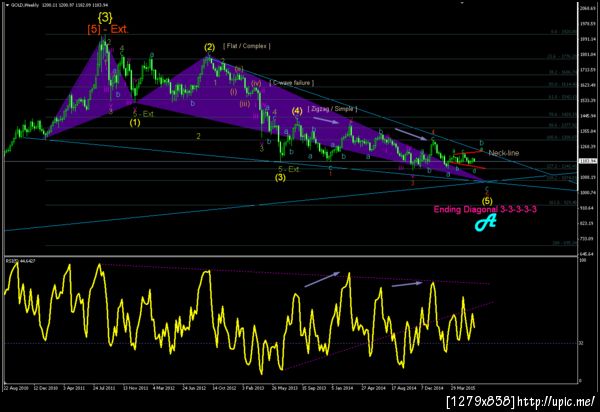Click the lilac arrow above the RSI peak
600x412 pixels.
tap(322, 279)
